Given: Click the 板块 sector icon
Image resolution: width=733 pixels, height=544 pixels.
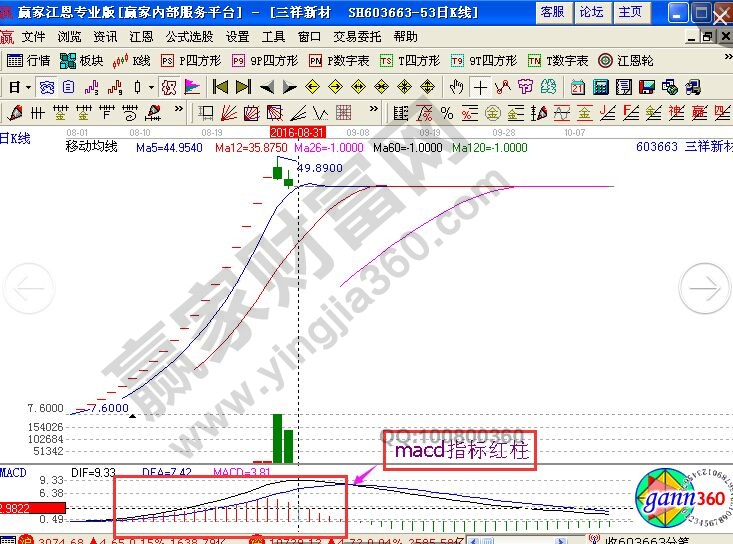Looking at the screenshot, I should [82, 61].
